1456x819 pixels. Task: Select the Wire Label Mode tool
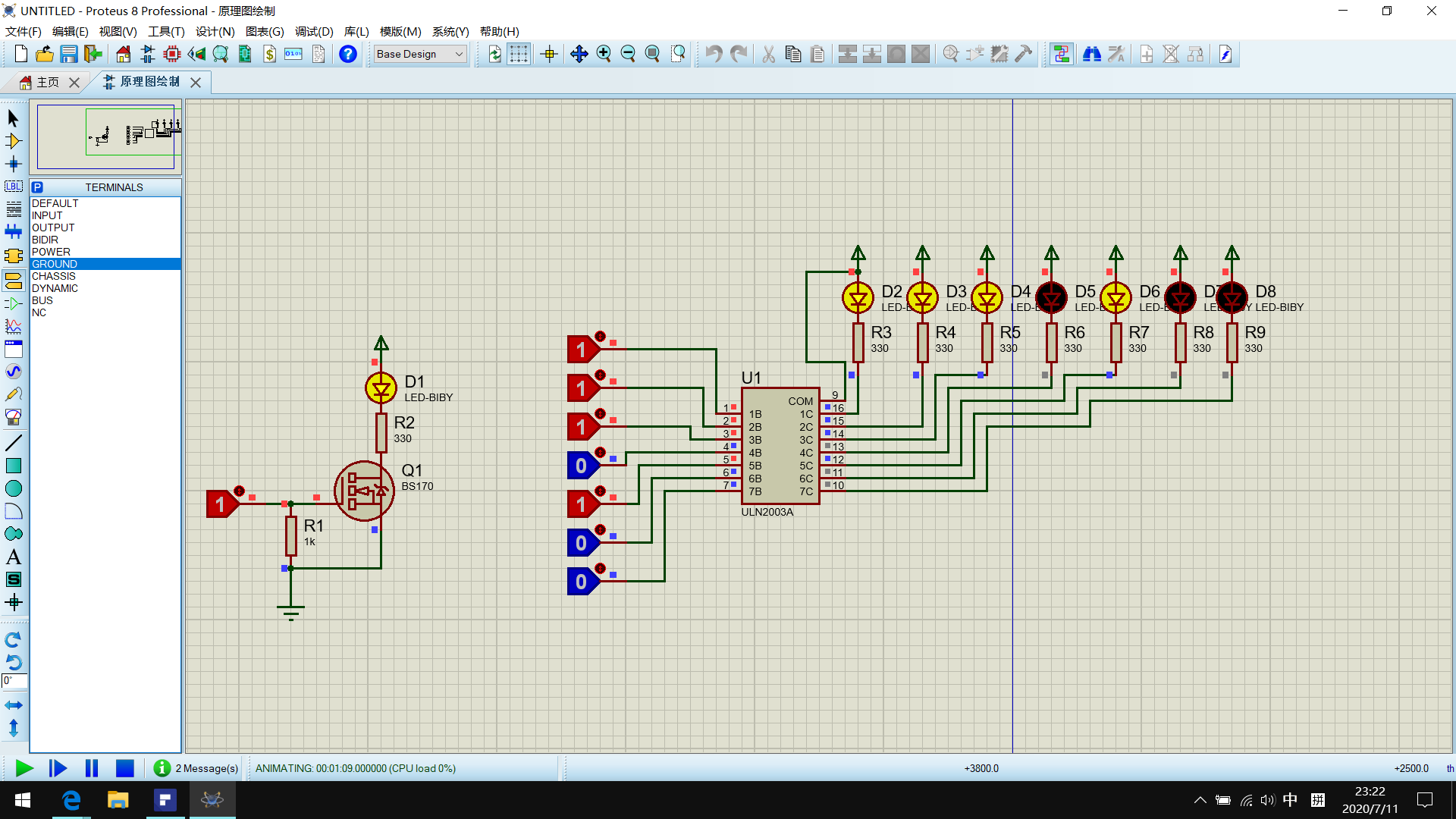click(13, 187)
